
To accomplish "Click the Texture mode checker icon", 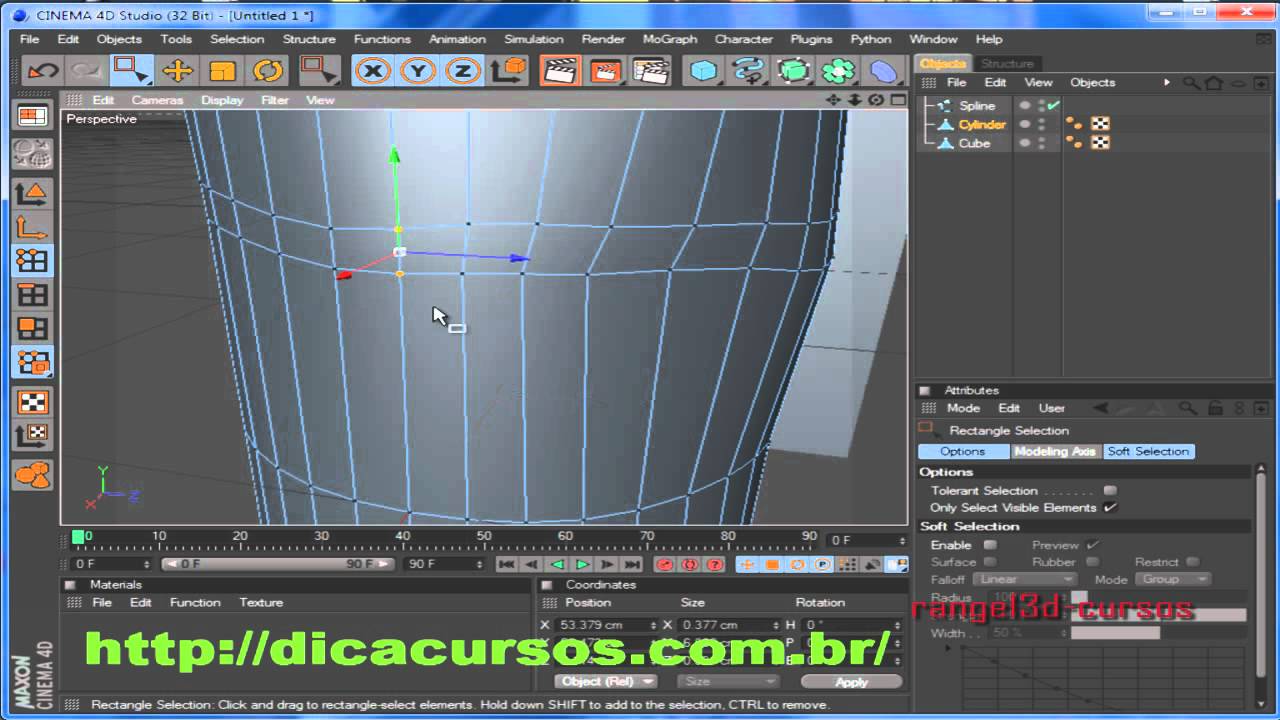I will click(33, 402).
